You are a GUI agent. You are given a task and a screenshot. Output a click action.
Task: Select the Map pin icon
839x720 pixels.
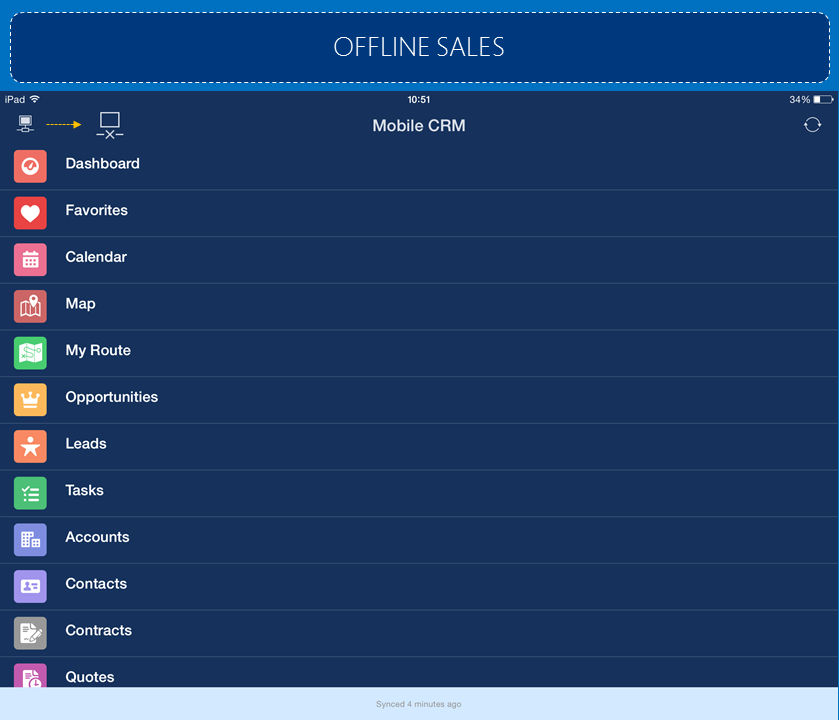(30, 306)
